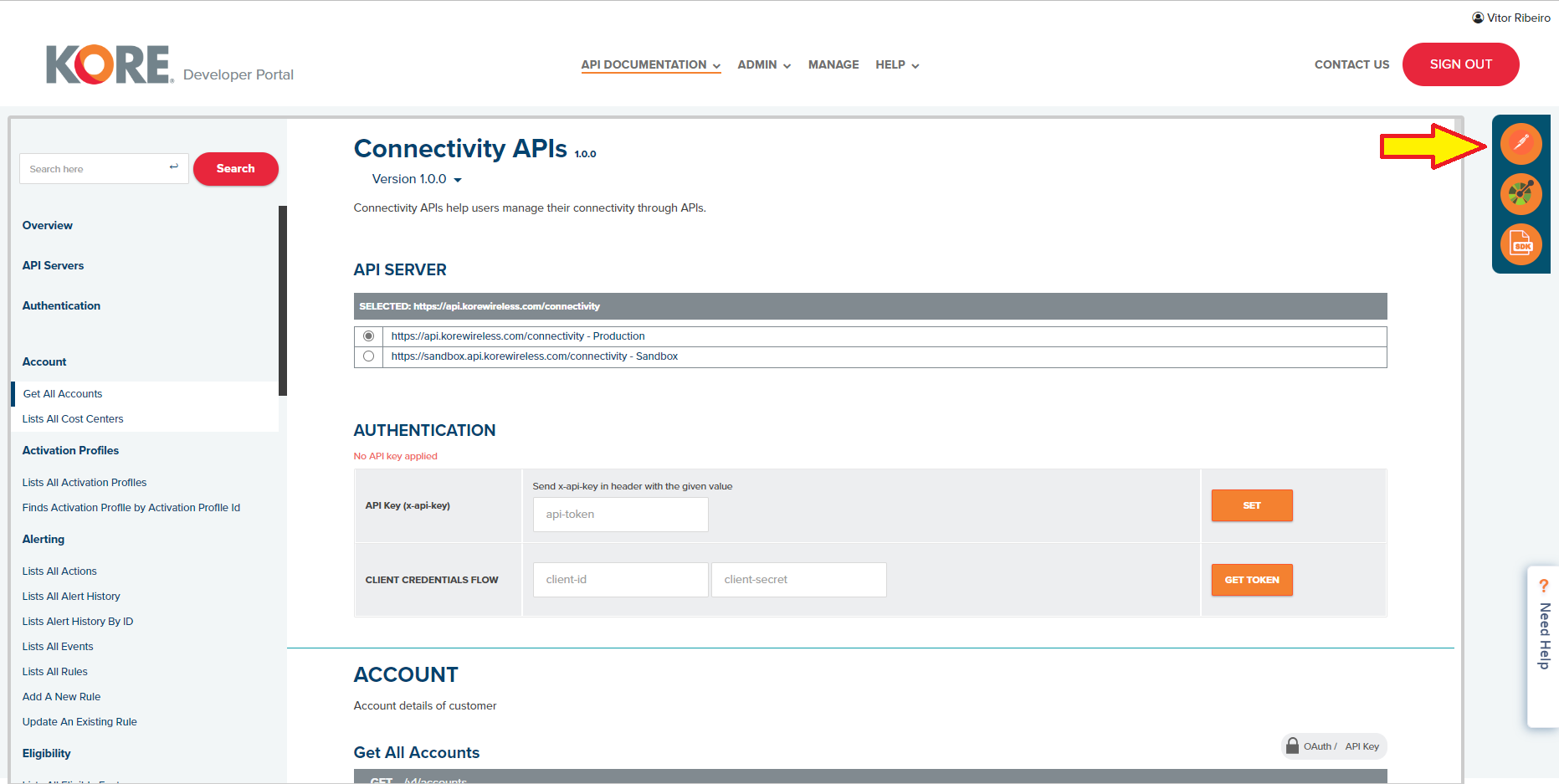The image size is (1559, 784).
Task: Open the MANAGE menu
Action: pos(833,64)
